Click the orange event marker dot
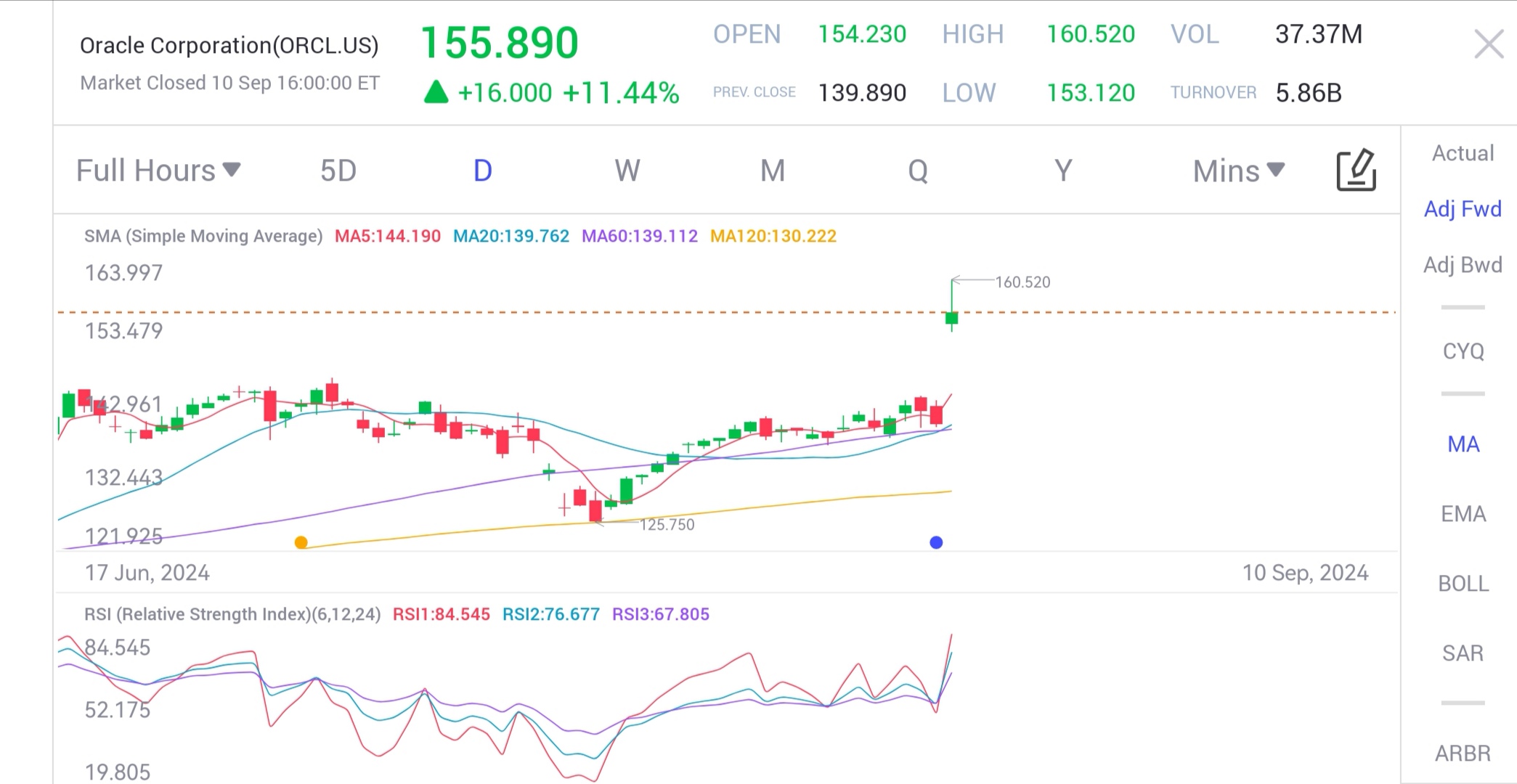The width and height of the screenshot is (1517, 784). (x=301, y=542)
